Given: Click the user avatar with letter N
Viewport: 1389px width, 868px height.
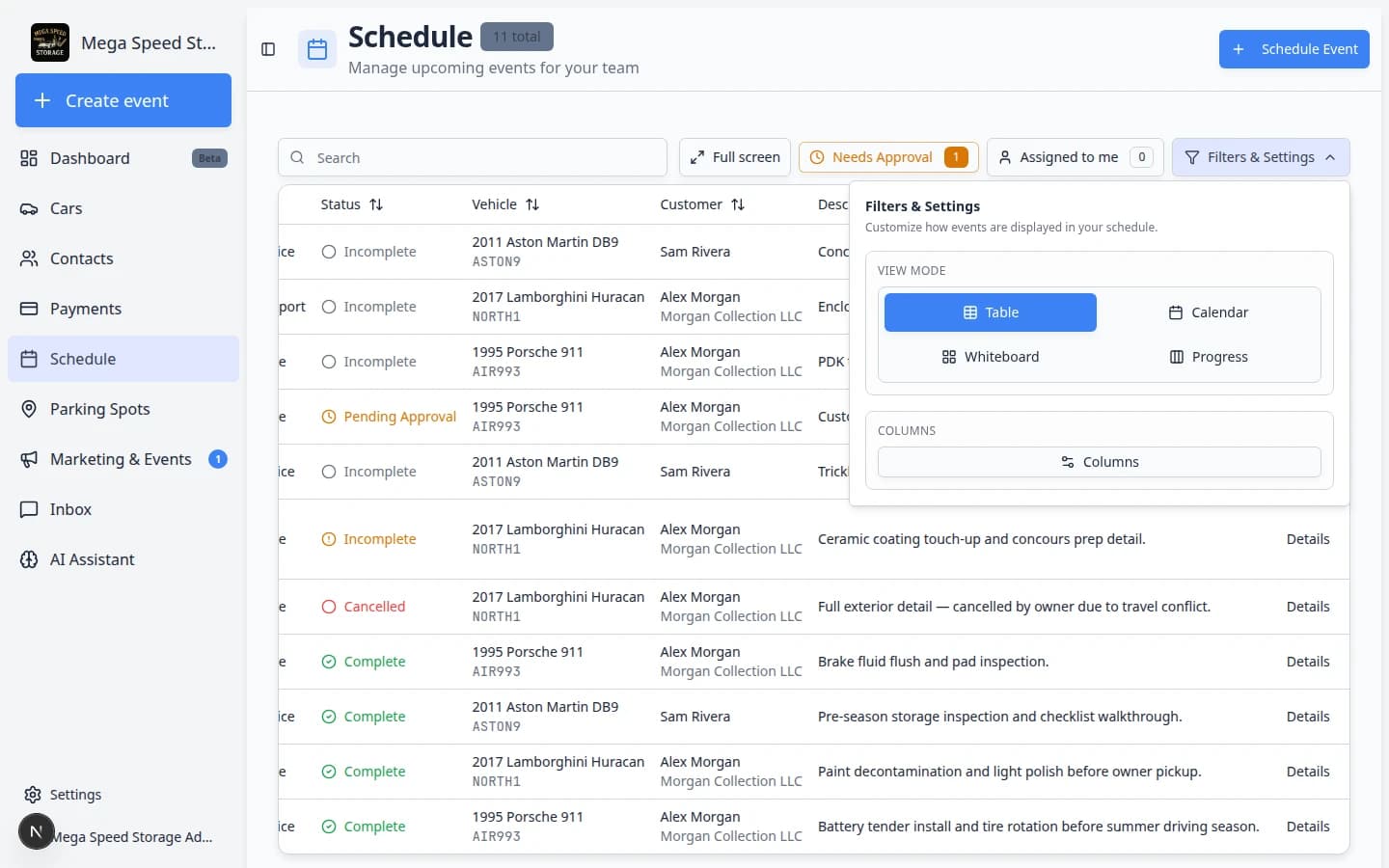Looking at the screenshot, I should [37, 831].
